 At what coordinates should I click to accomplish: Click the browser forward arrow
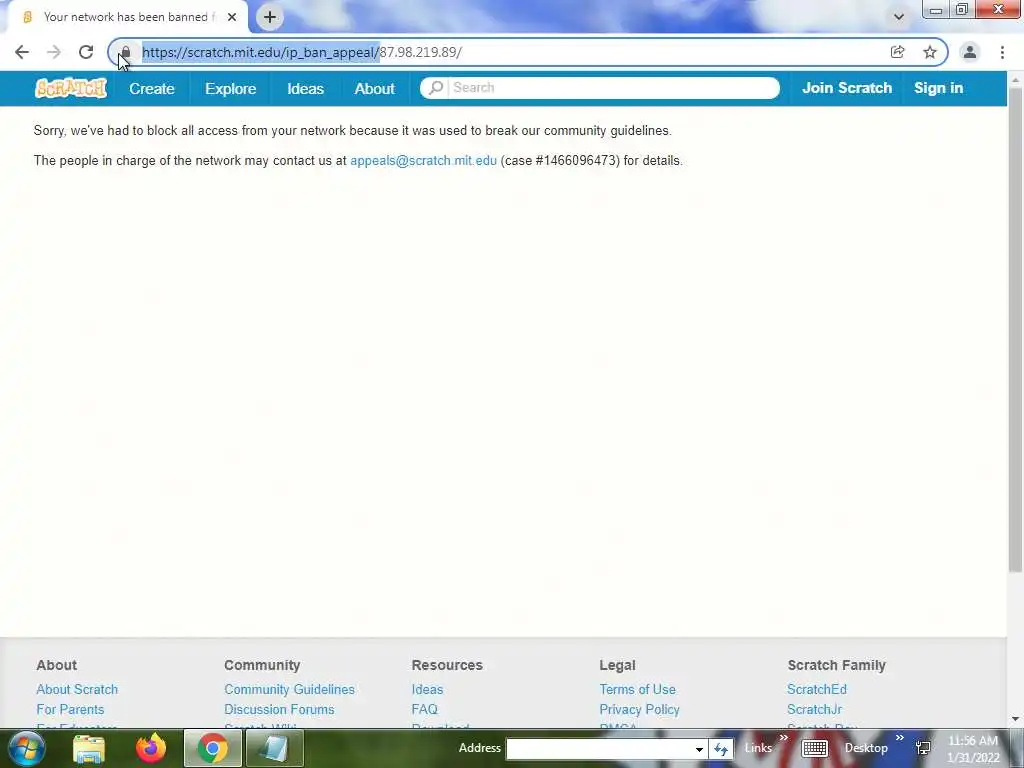click(54, 52)
